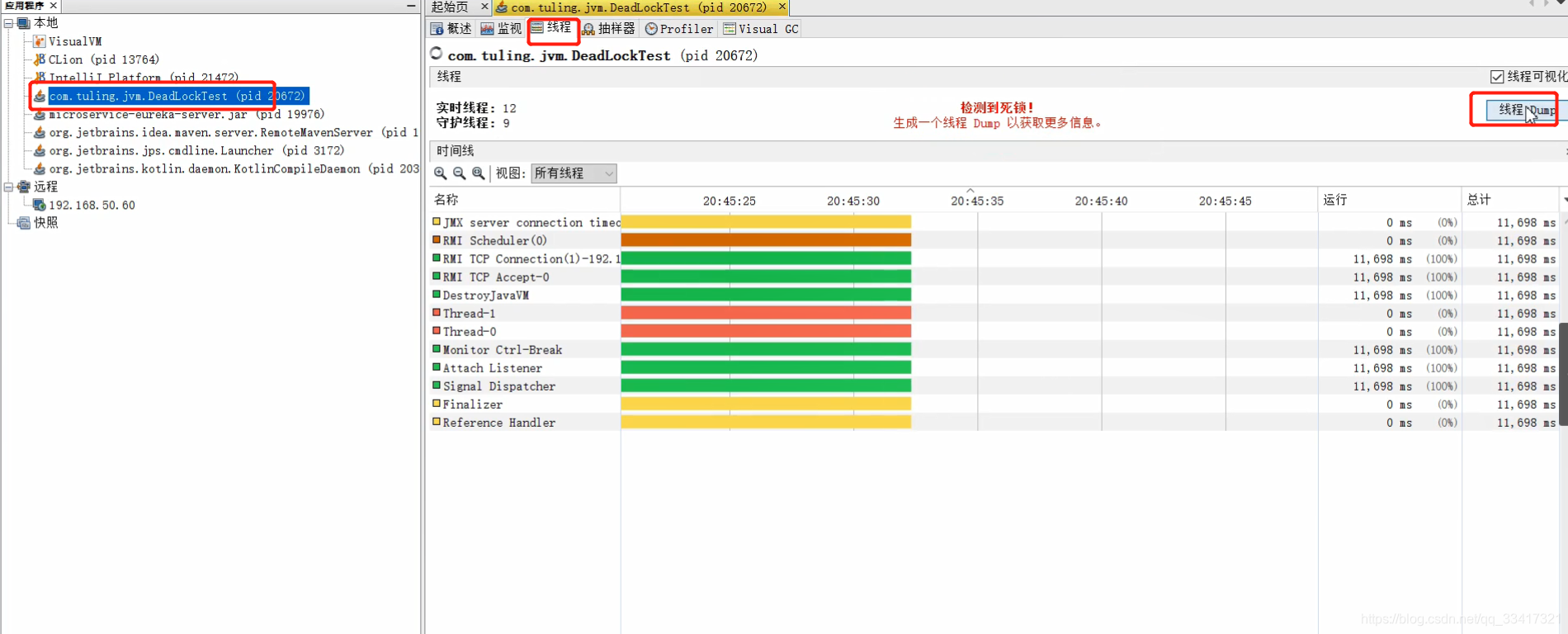Click the DeadLockTest Java icon in tree
The height and width of the screenshot is (634, 1568).
tap(39, 96)
